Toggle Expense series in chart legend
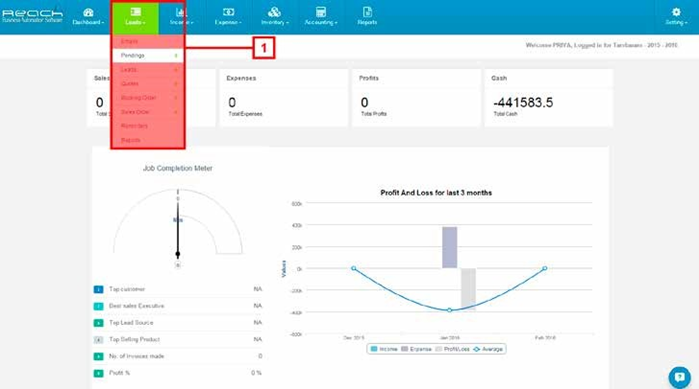This screenshot has height=389, width=699. [x=416, y=349]
